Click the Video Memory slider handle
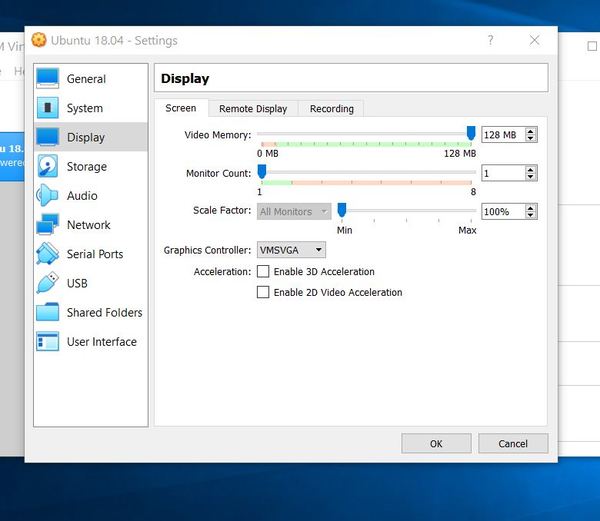The height and width of the screenshot is (521, 600). tap(471, 133)
